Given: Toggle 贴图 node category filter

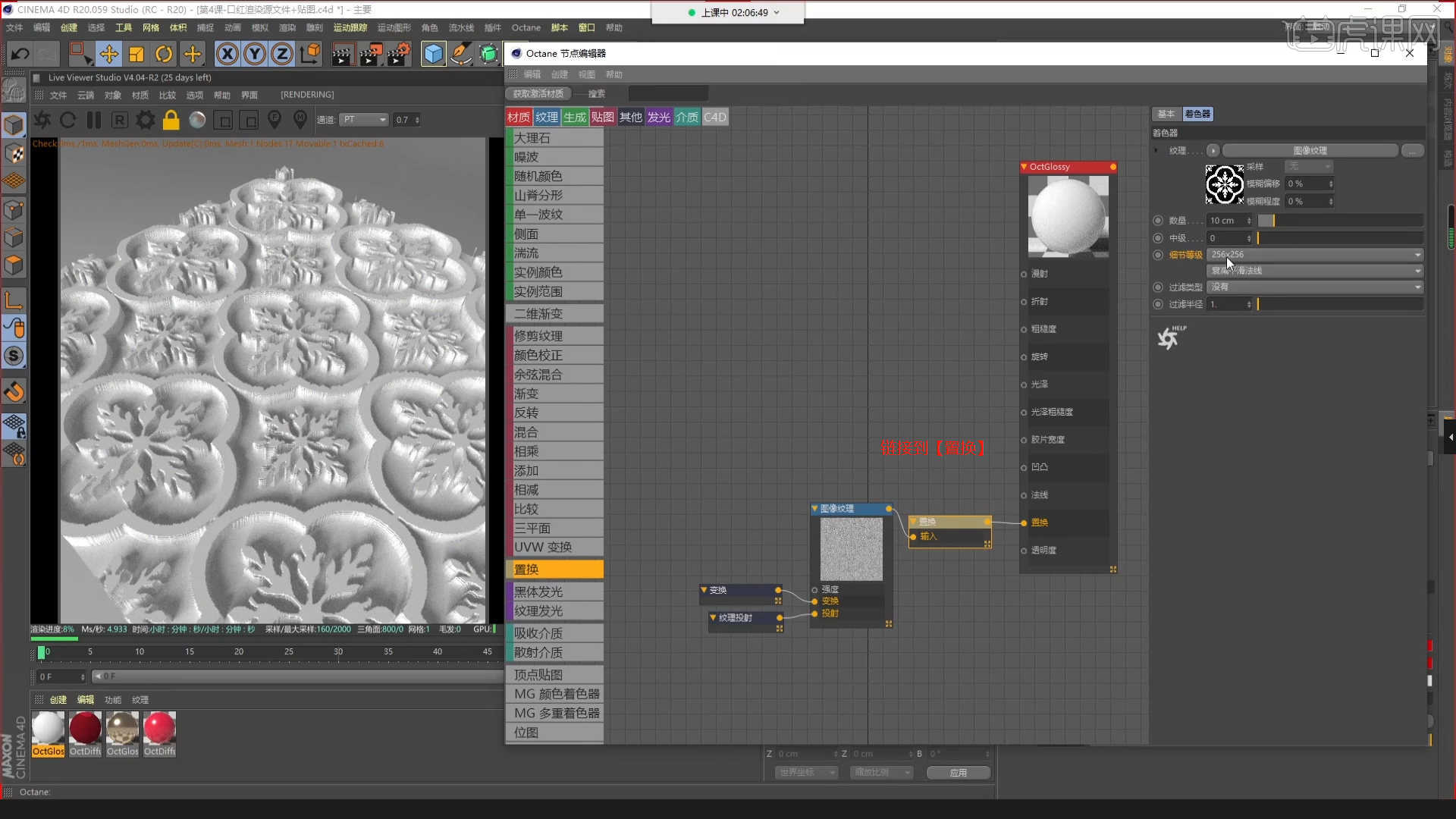Looking at the screenshot, I should click(x=603, y=117).
